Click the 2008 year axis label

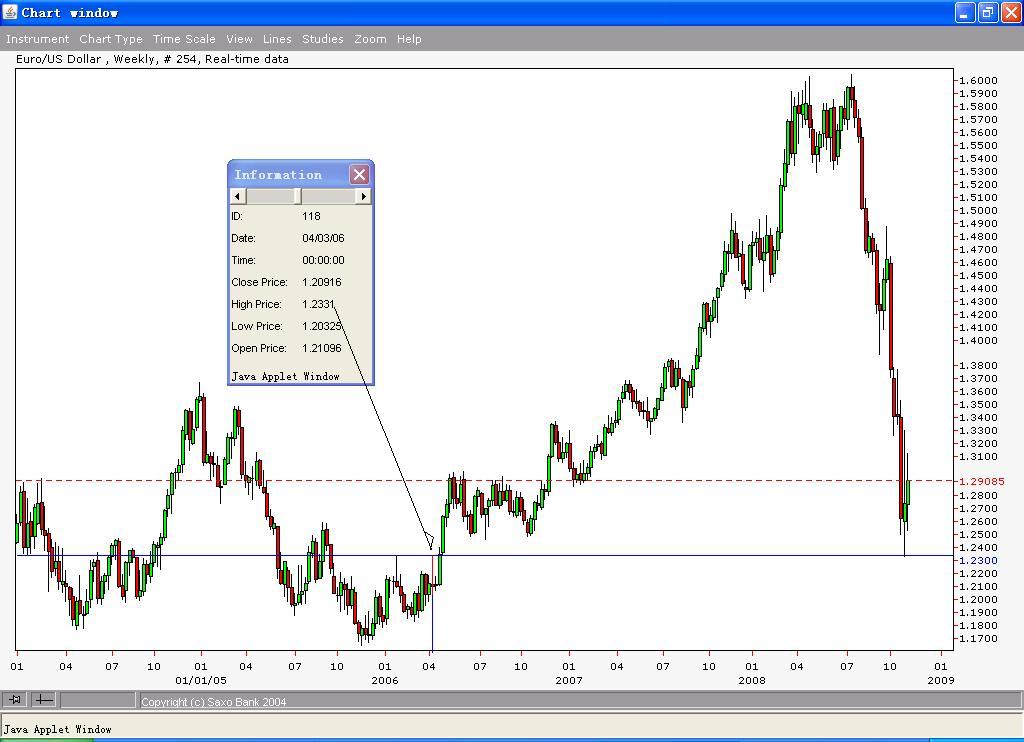[752, 680]
